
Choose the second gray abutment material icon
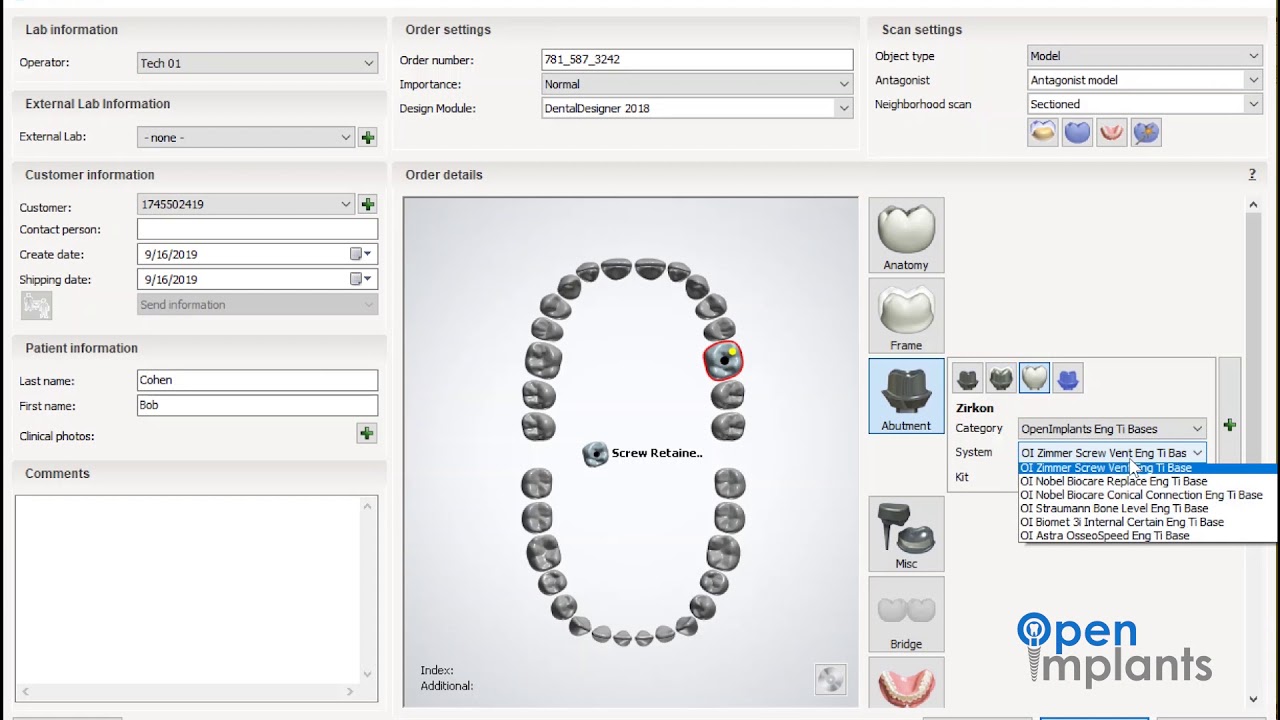coord(1001,378)
